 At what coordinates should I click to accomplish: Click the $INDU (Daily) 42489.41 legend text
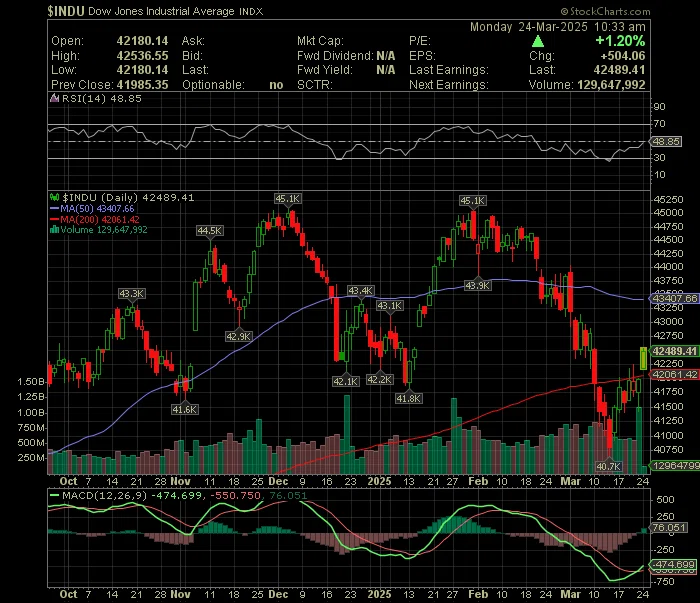click(x=128, y=197)
